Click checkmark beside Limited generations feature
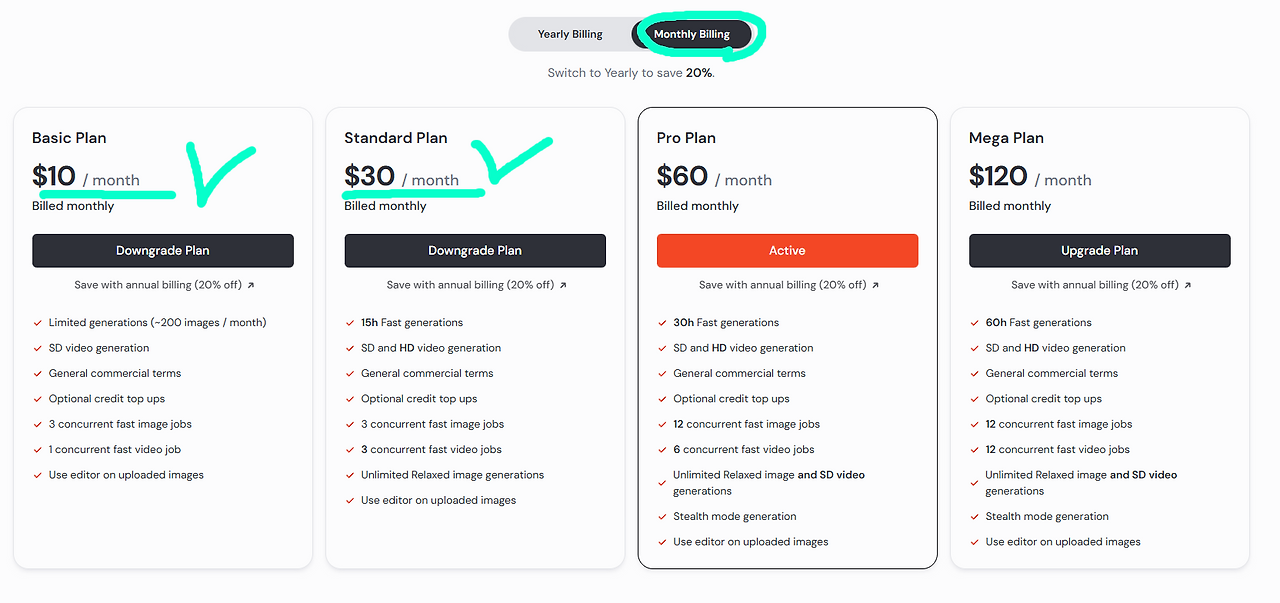The height and width of the screenshot is (603, 1280). tap(38, 323)
